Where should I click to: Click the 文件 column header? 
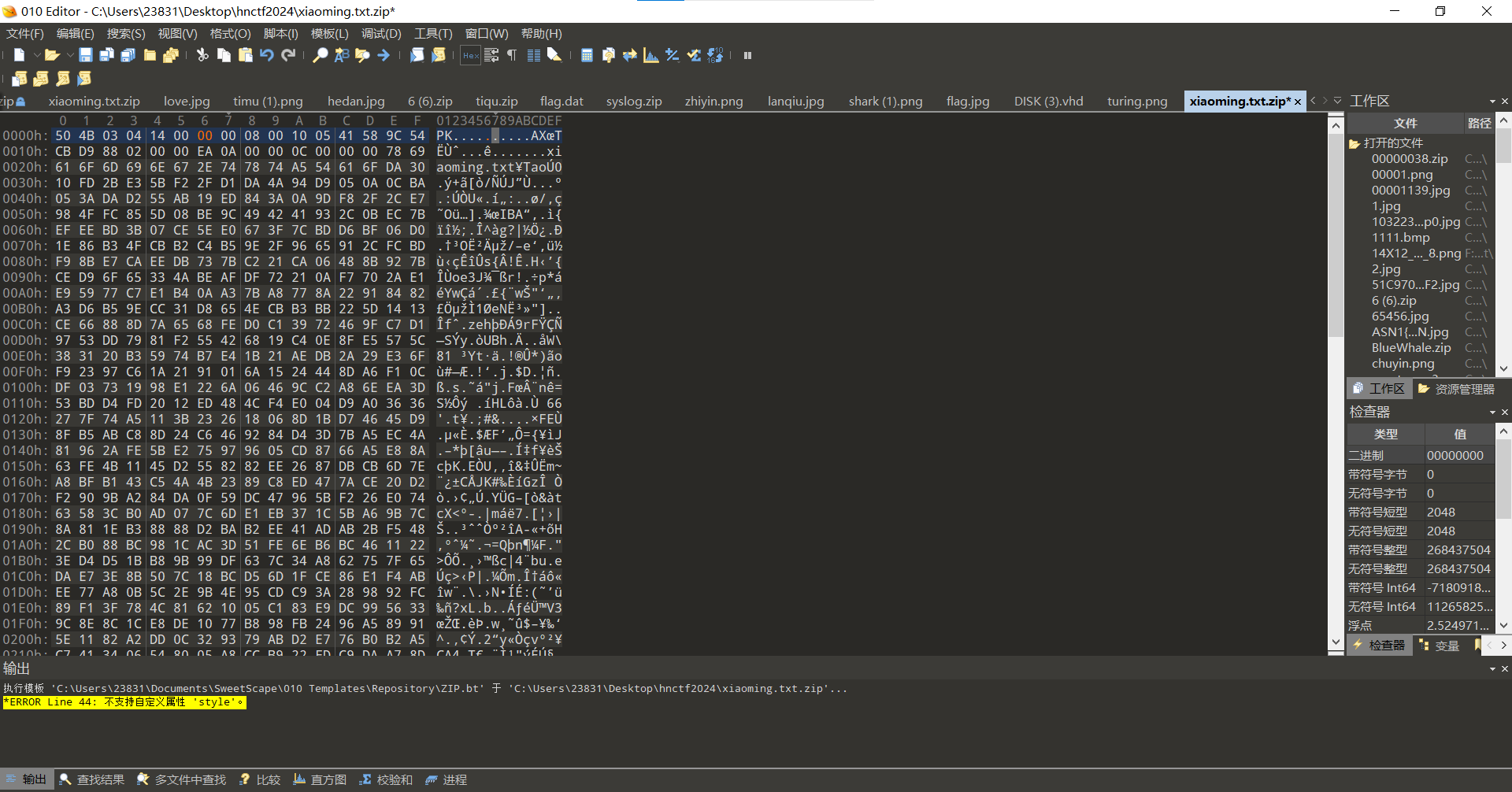point(1406,124)
